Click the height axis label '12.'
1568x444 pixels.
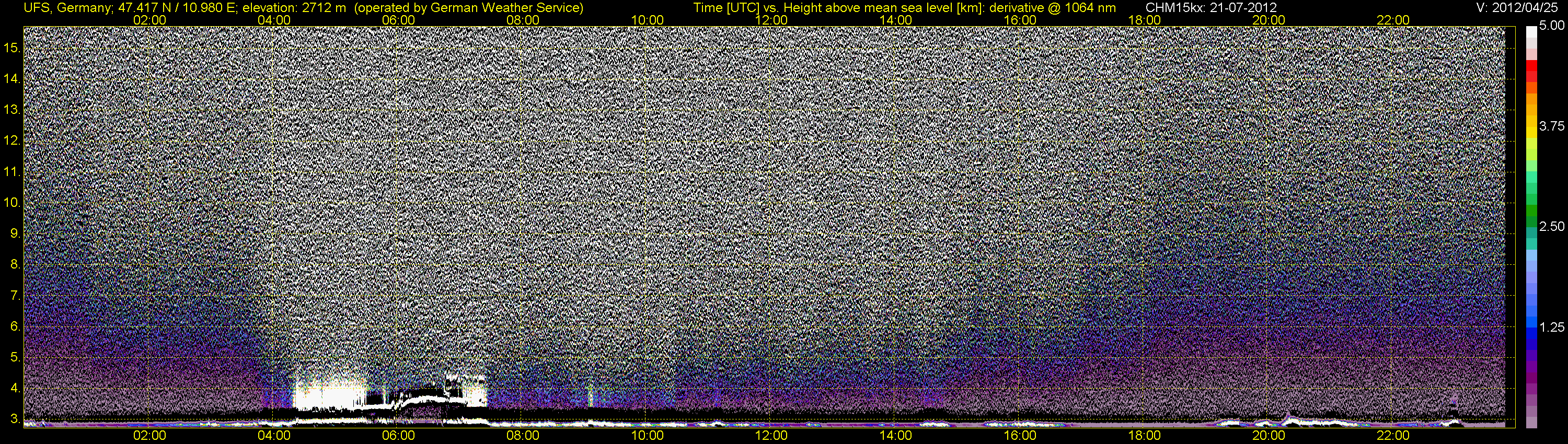tap(11, 141)
